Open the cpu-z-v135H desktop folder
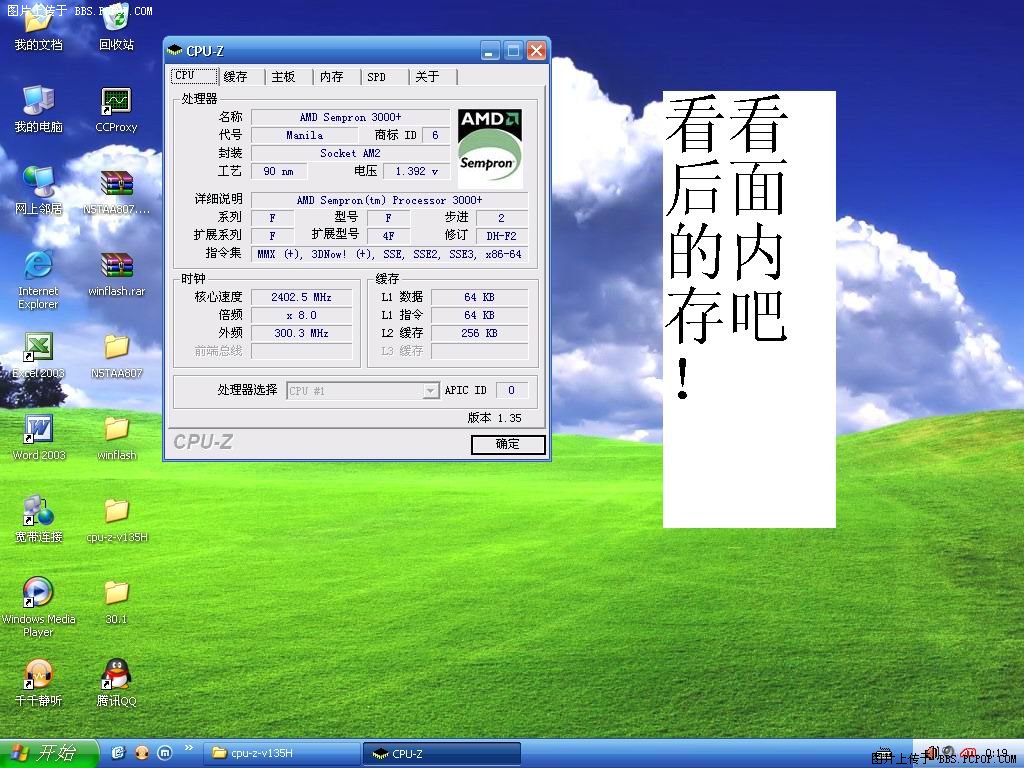Screen dimensions: 1024x768 pos(116,520)
